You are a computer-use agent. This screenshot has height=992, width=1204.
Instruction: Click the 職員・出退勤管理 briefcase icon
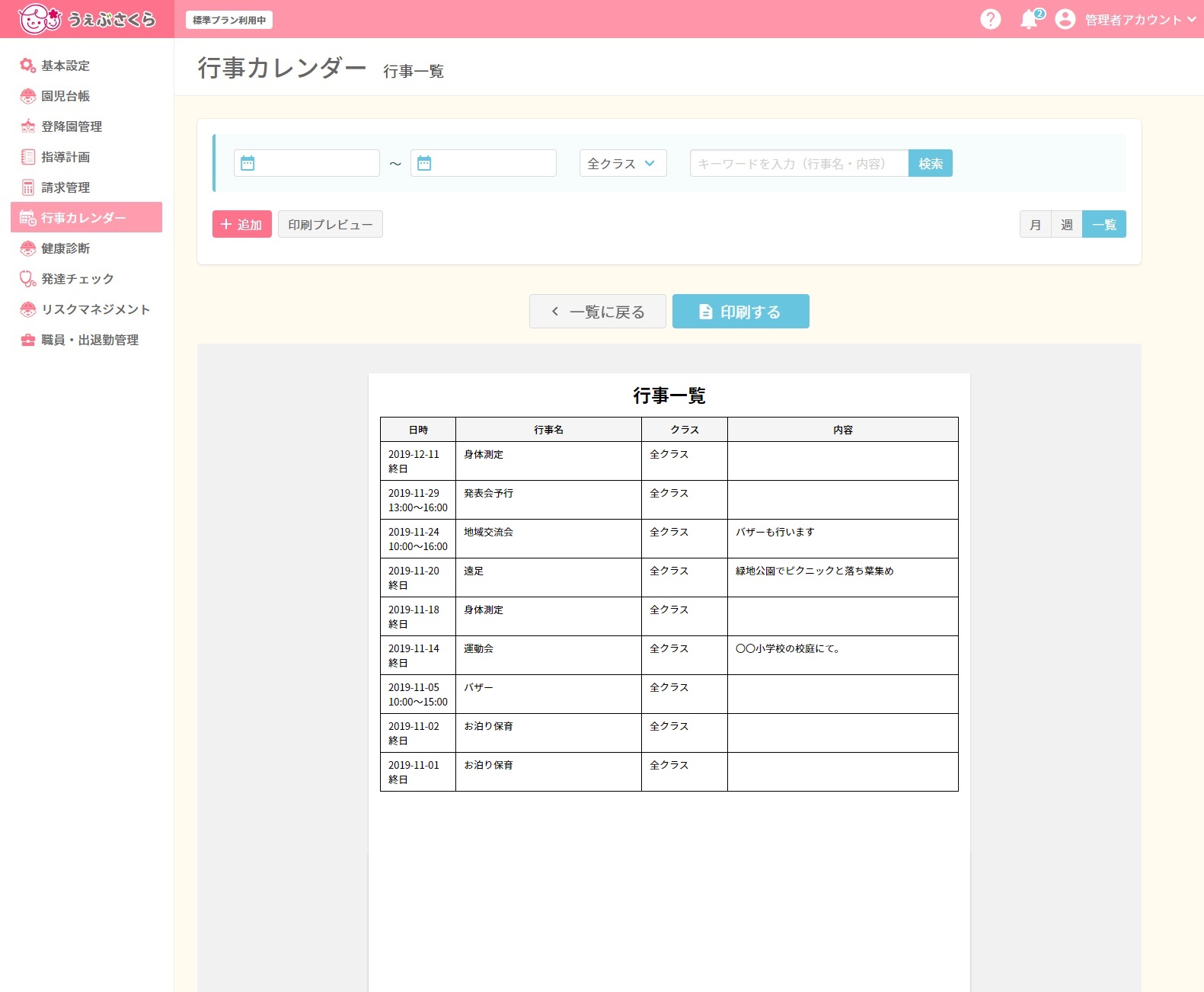28,340
